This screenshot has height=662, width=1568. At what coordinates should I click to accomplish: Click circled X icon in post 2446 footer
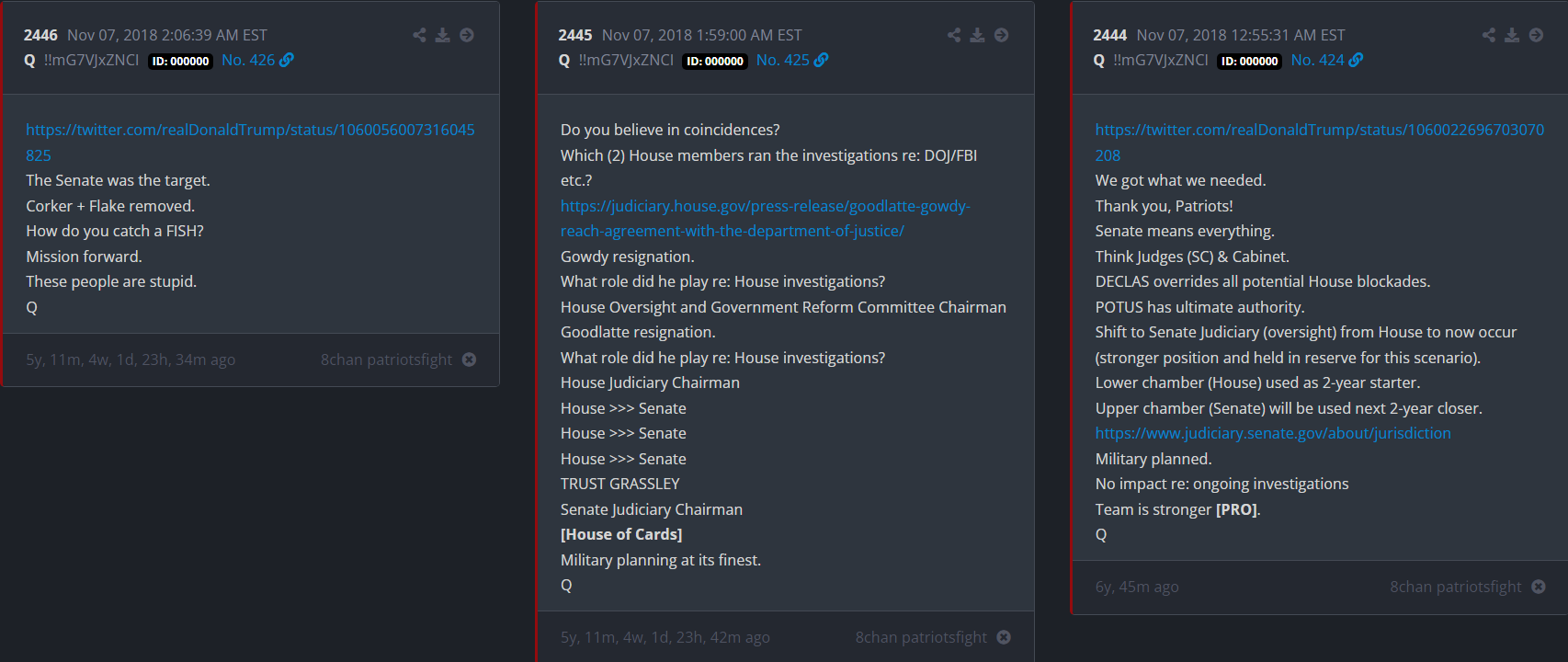469,360
